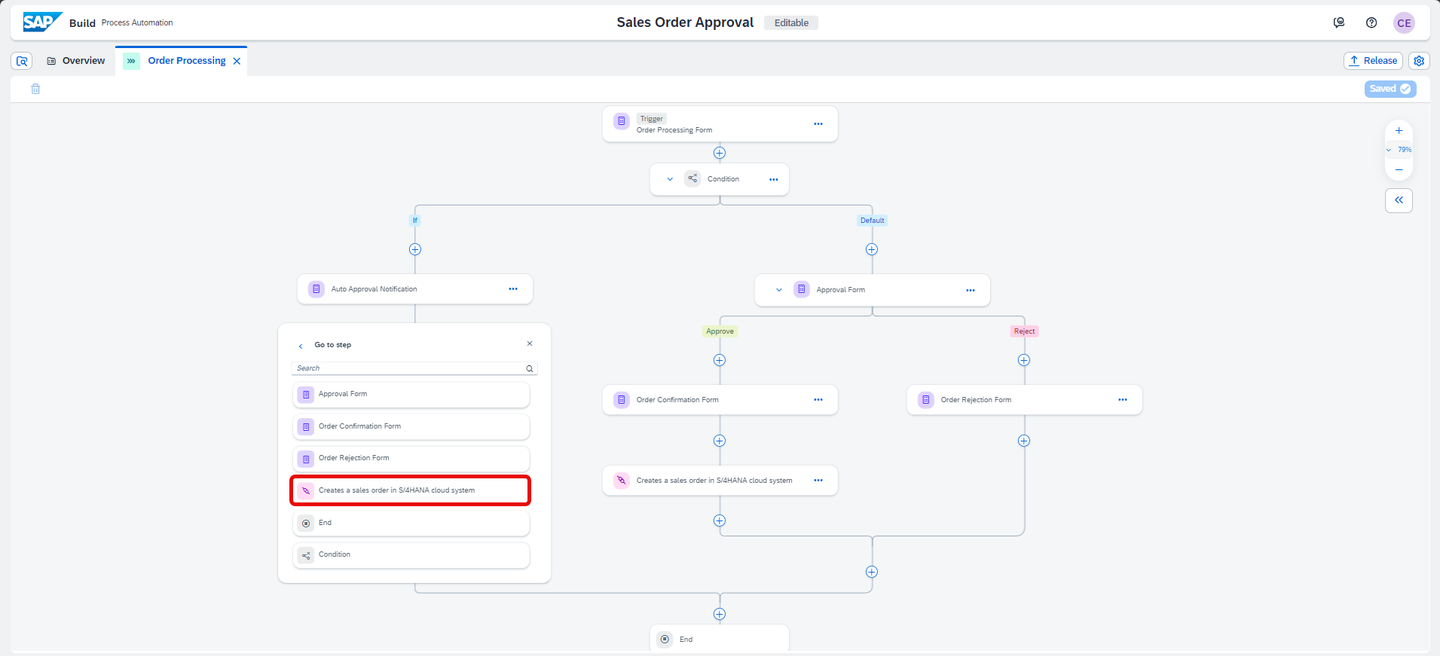
Task: Close the Go to step panel
Action: (x=530, y=344)
